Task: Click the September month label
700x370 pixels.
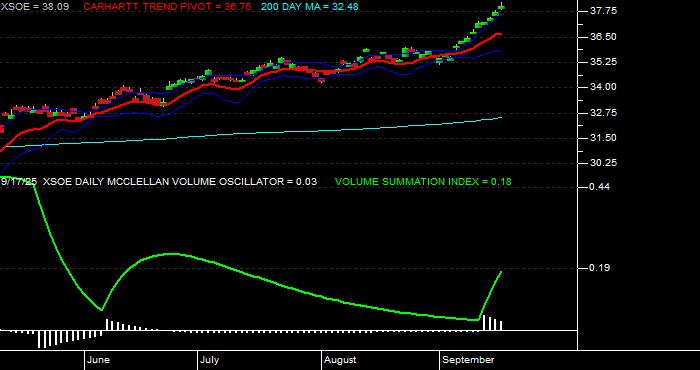Action: click(x=468, y=360)
